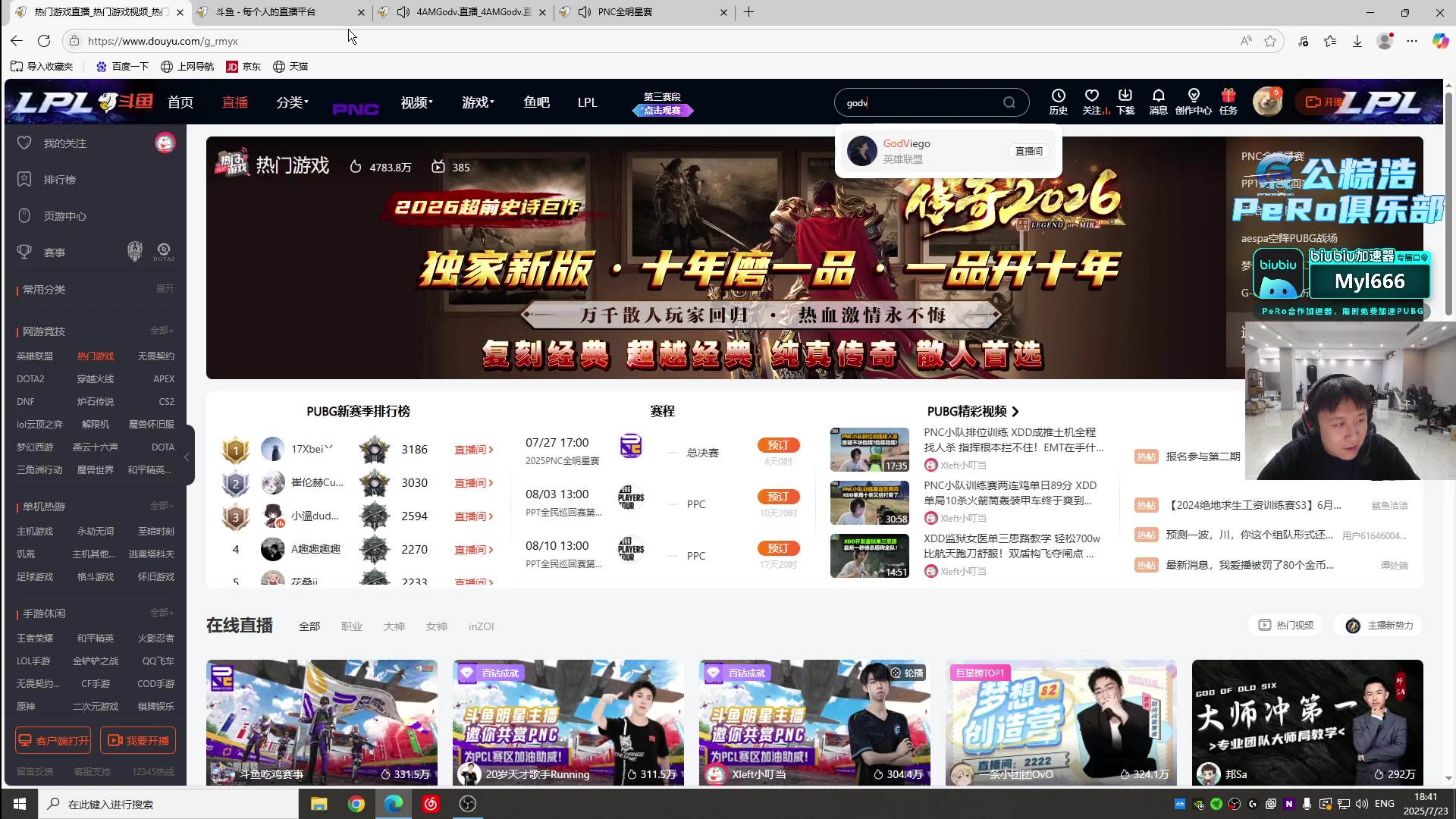The image size is (1456, 819).
Task: Open 鱼吧 in navigation
Action: click(x=536, y=102)
